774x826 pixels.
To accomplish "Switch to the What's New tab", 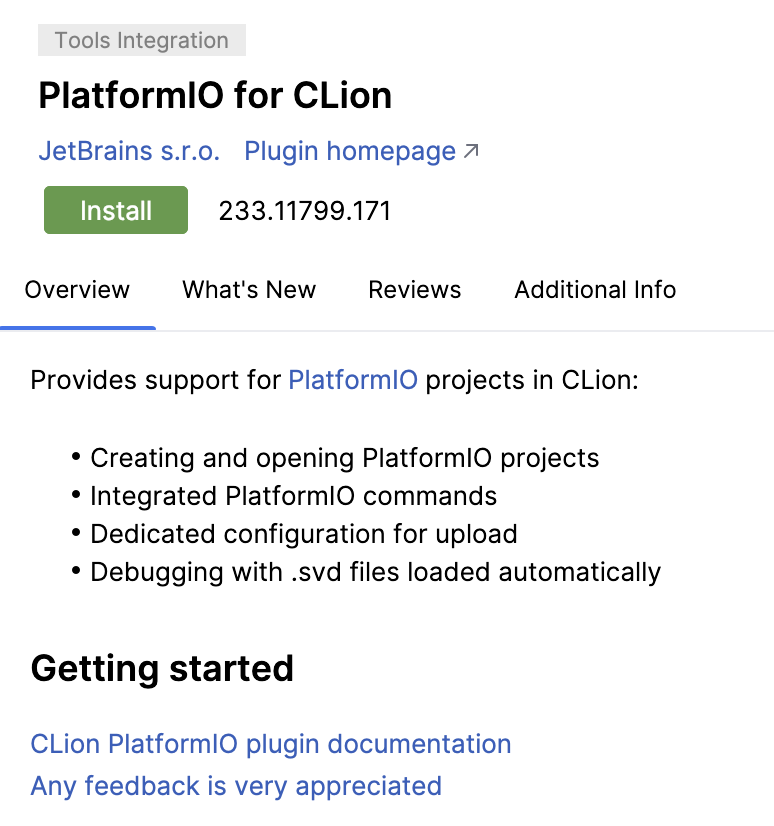I will [x=248, y=290].
